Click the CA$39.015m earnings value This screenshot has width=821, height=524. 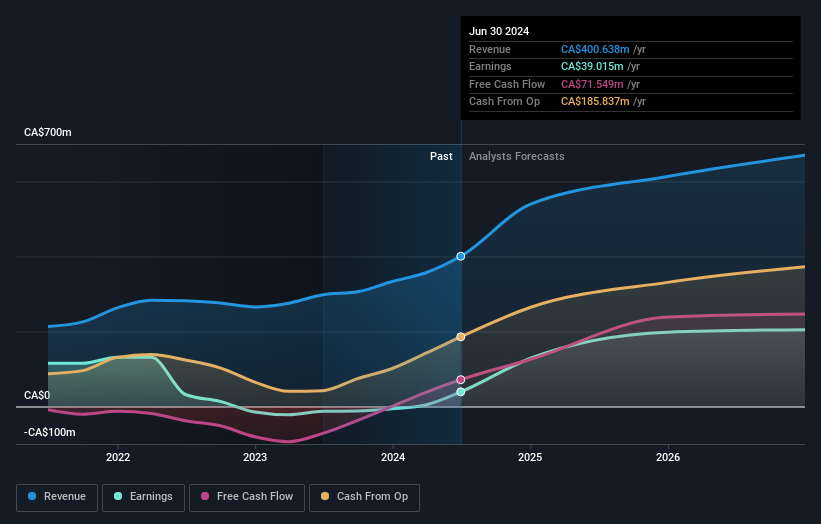tap(592, 66)
